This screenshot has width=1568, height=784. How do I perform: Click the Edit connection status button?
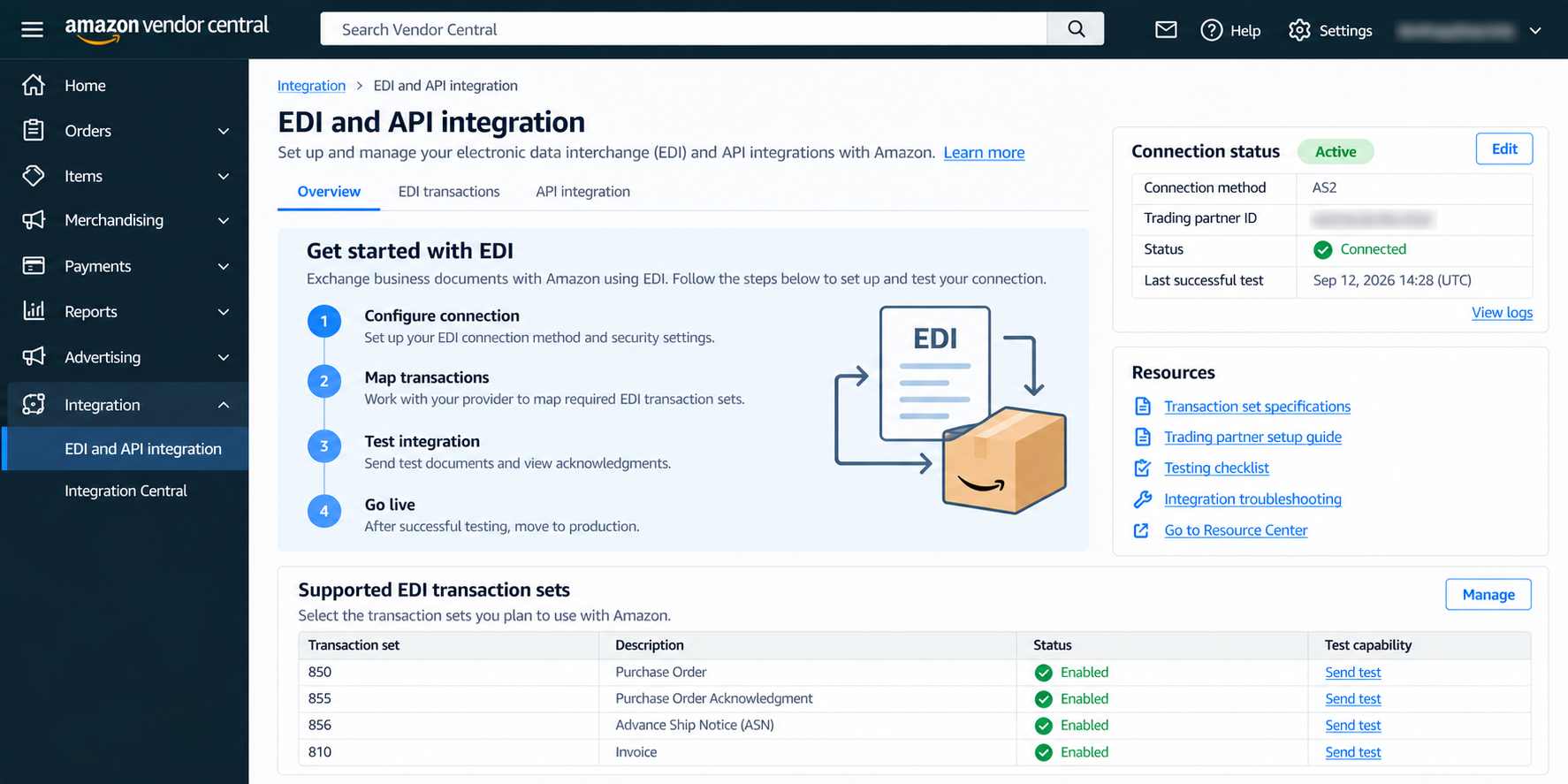[x=1504, y=148]
